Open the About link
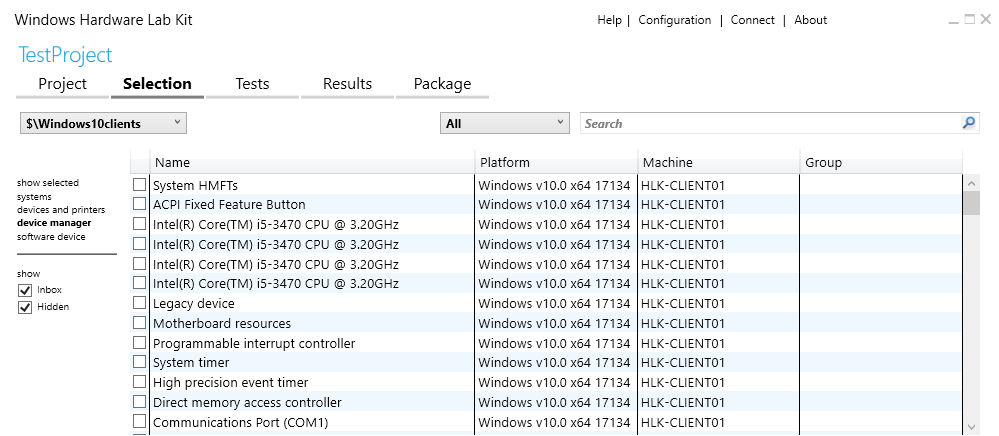 (810, 20)
